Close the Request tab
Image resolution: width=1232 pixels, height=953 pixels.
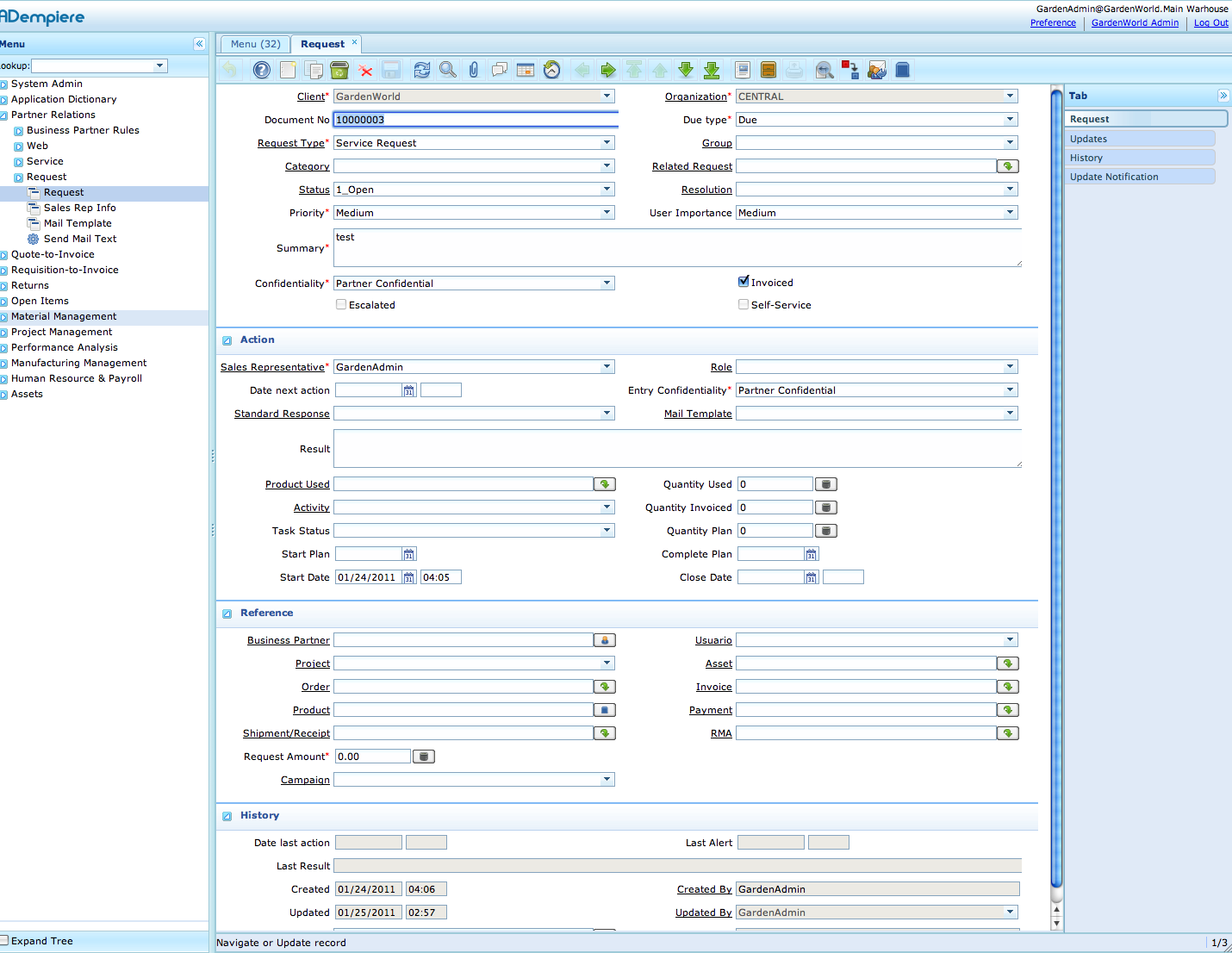[354, 41]
